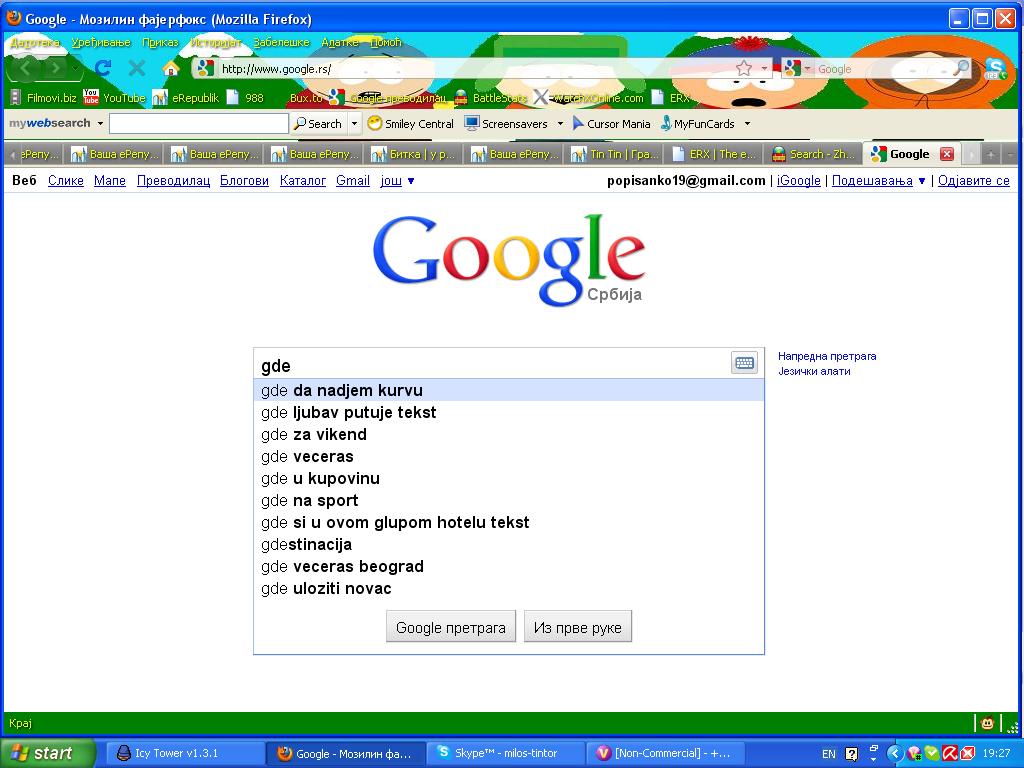The image size is (1024, 768).
Task: Open the Screensavers dropdown in the toolbar
Action: pyautogui.click(x=560, y=123)
